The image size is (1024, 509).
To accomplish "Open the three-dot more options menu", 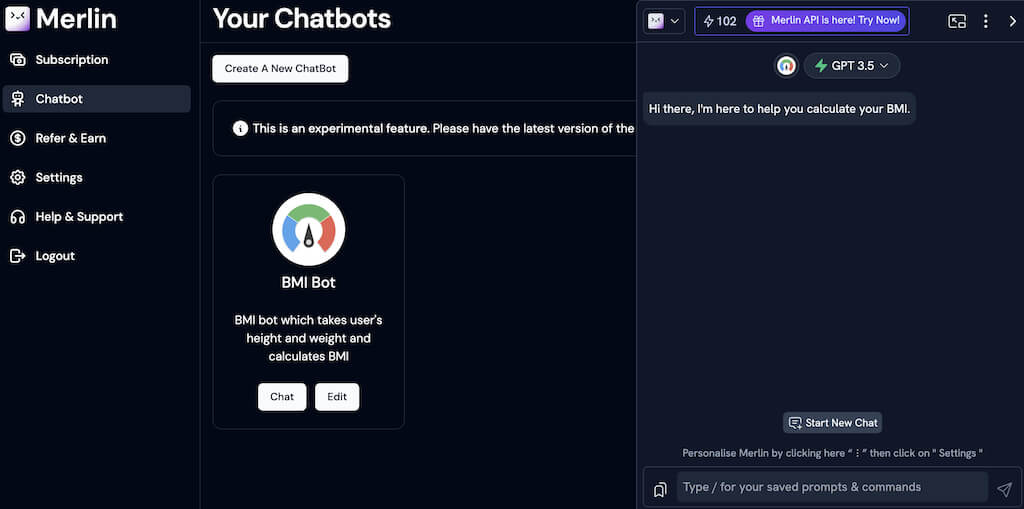I will 985,21.
